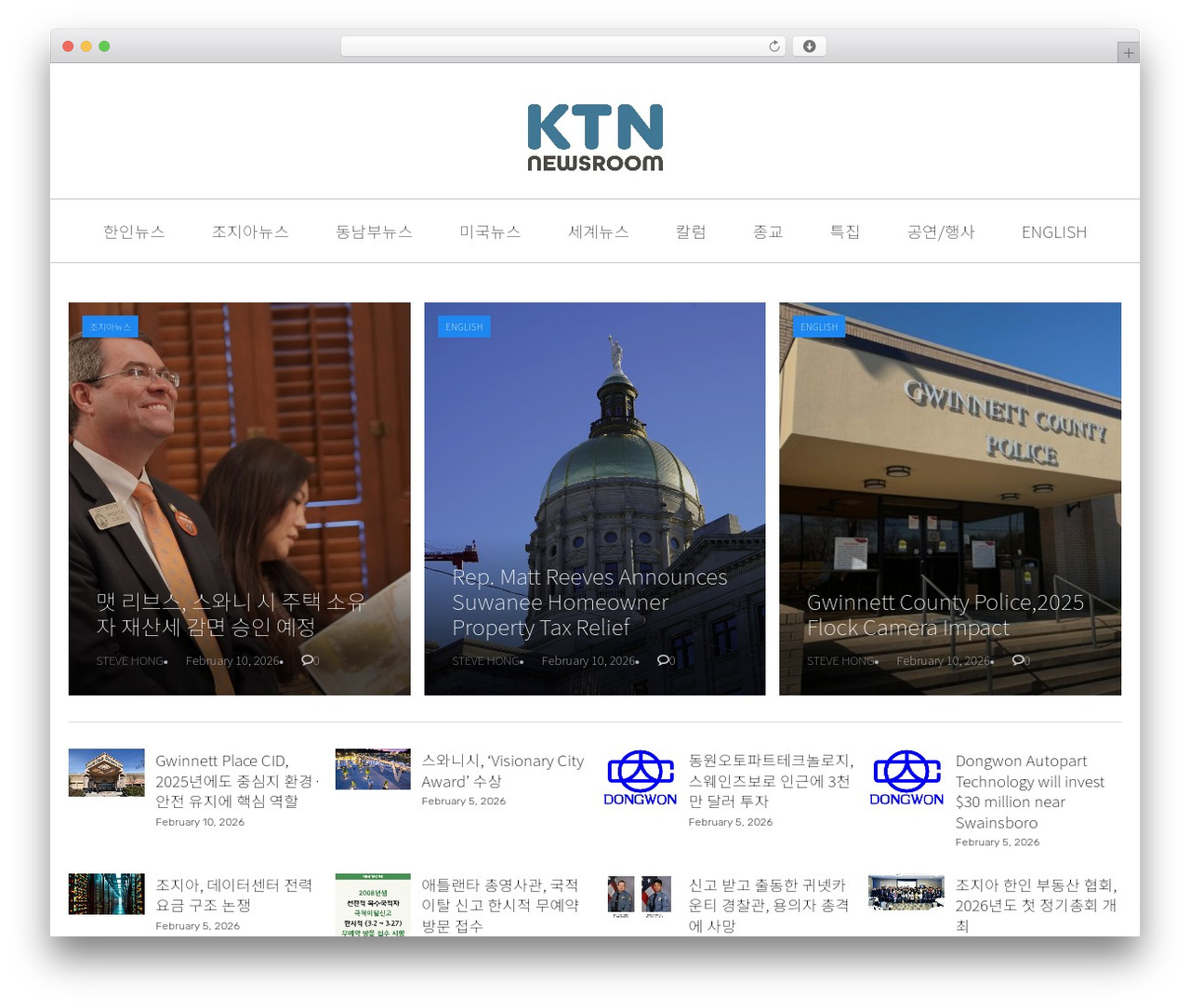Click Dongwon logo beside 동원오토파트테크놀로지 article
This screenshot has height=1008, width=1190.
[641, 777]
